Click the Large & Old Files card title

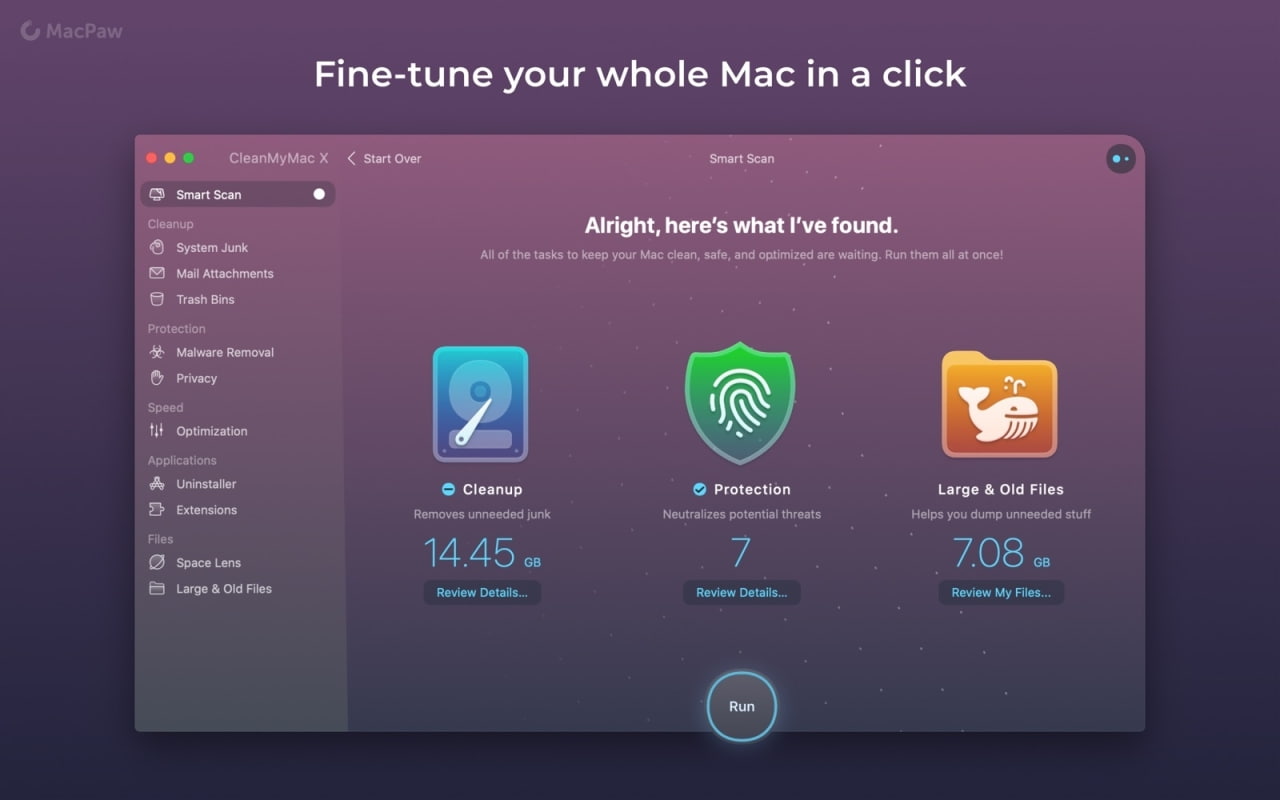pos(1001,489)
